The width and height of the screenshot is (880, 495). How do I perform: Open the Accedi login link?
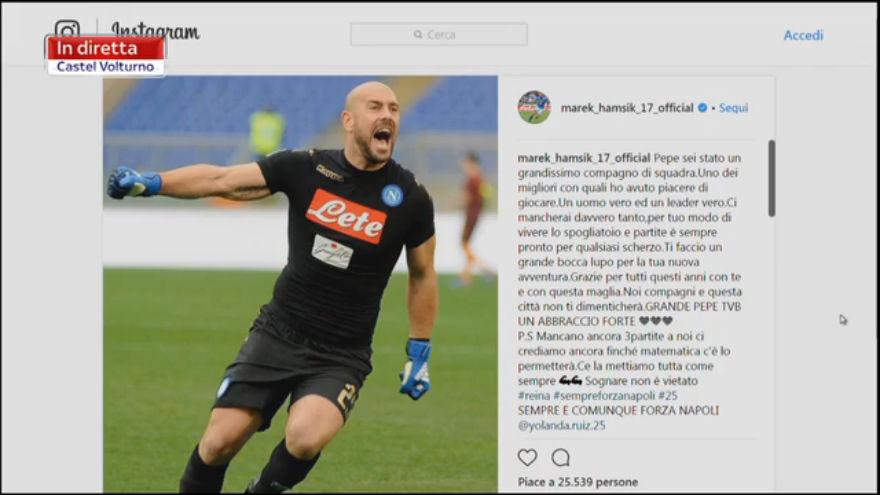[803, 35]
